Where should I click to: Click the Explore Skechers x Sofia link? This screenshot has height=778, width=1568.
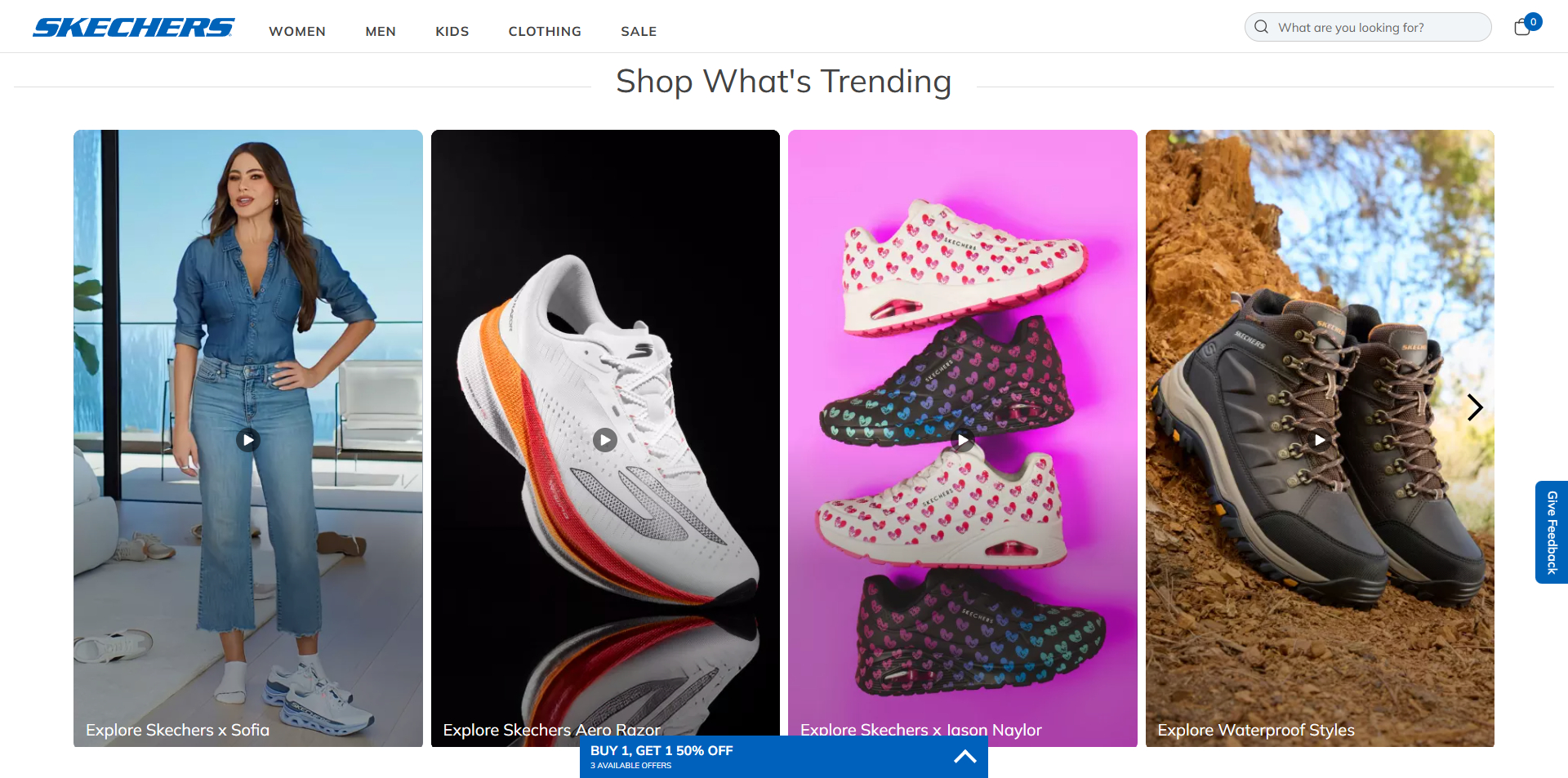point(177,730)
